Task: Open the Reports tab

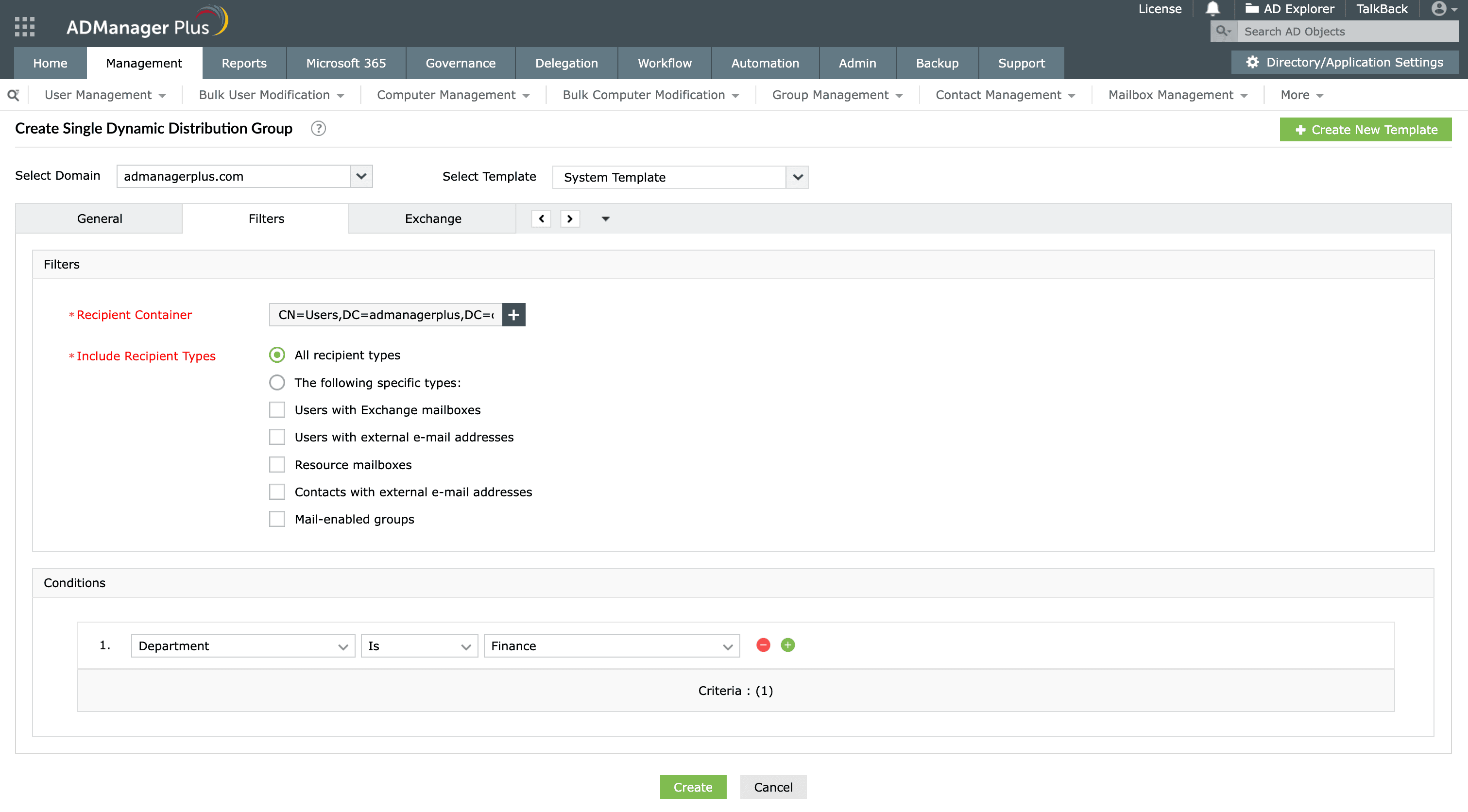Action: 244,63
